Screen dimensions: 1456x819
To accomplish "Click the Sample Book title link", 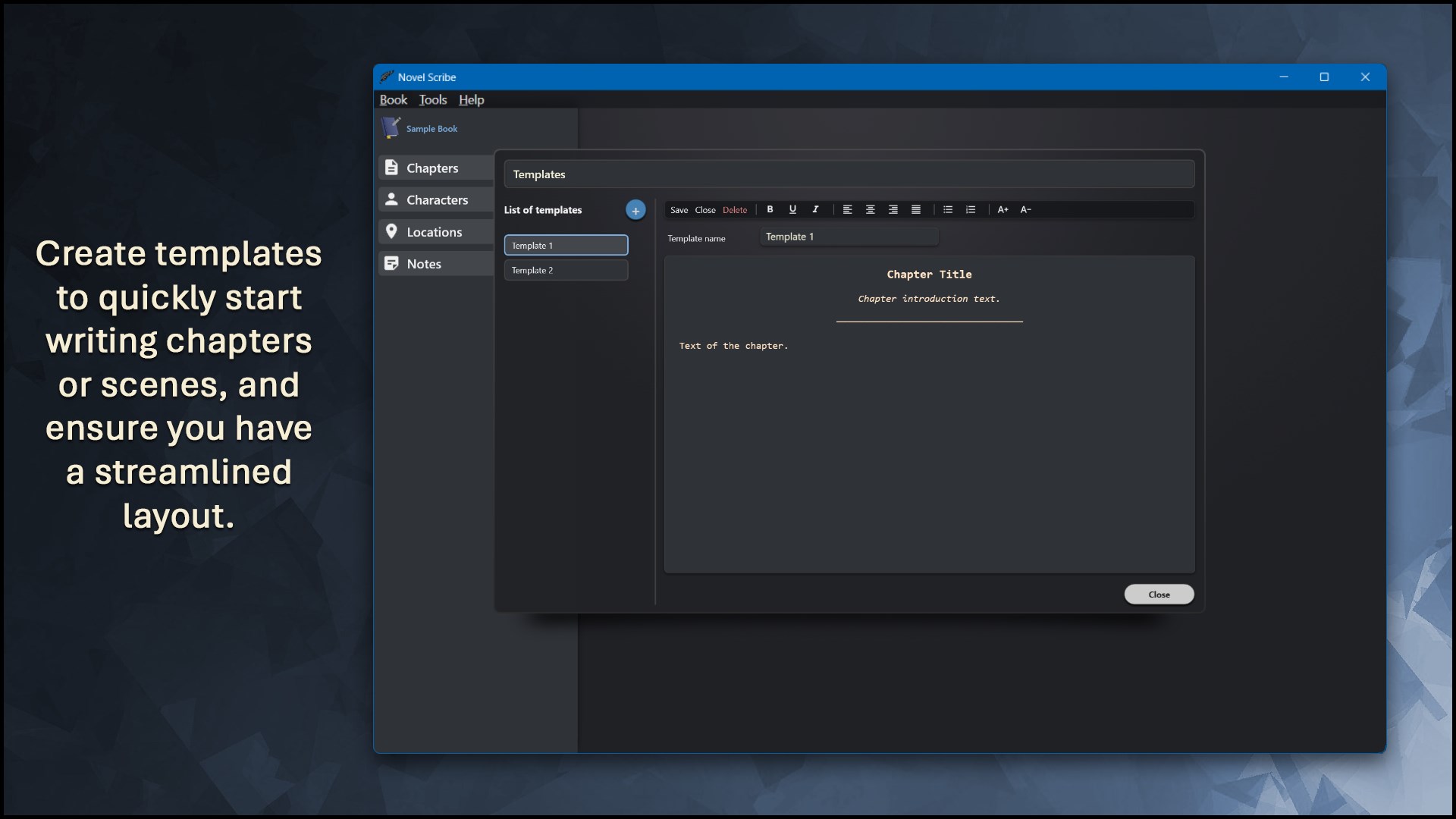I will 431,129.
